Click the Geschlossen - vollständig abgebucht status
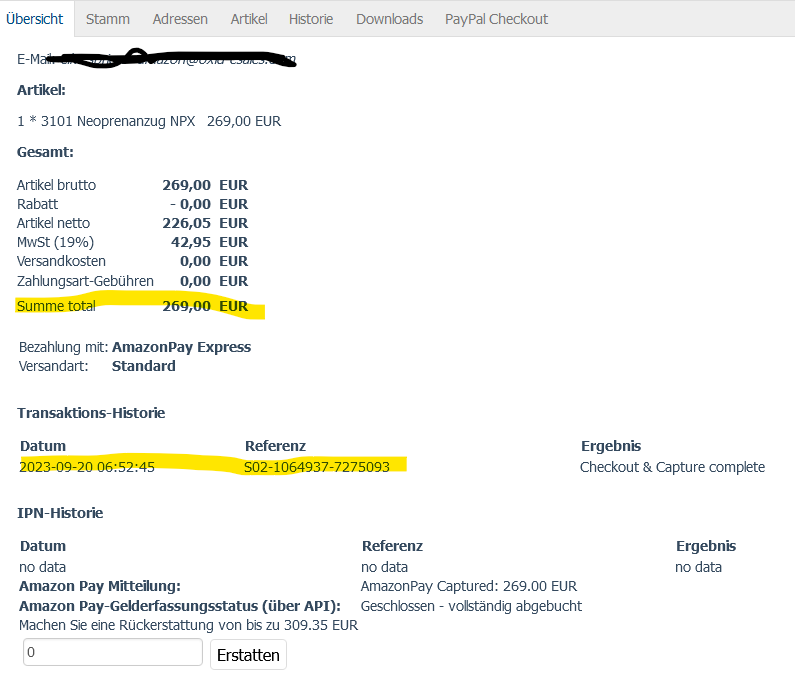The height and width of the screenshot is (695, 795). (x=471, y=606)
